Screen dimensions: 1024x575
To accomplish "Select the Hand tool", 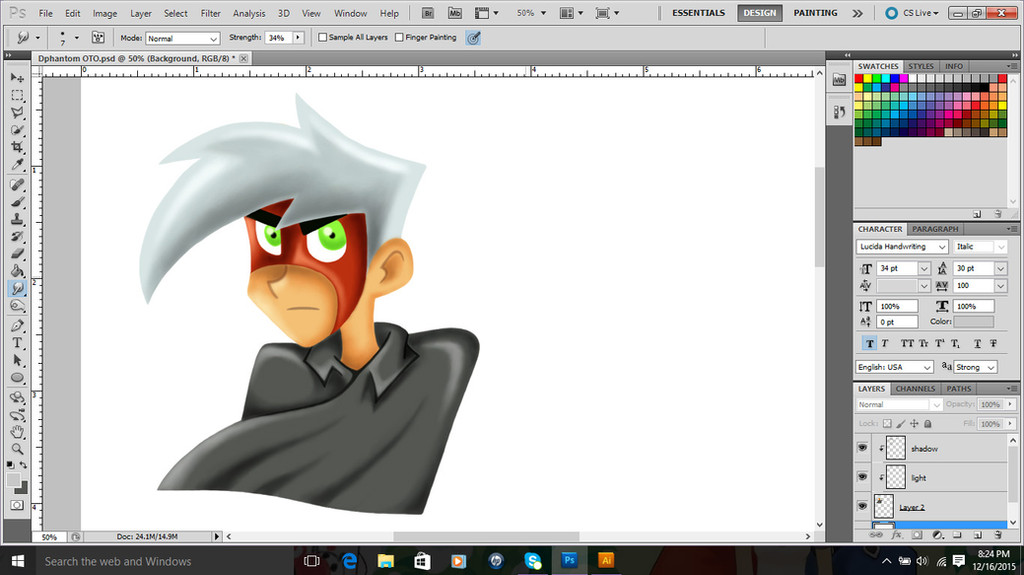I will pyautogui.click(x=17, y=431).
